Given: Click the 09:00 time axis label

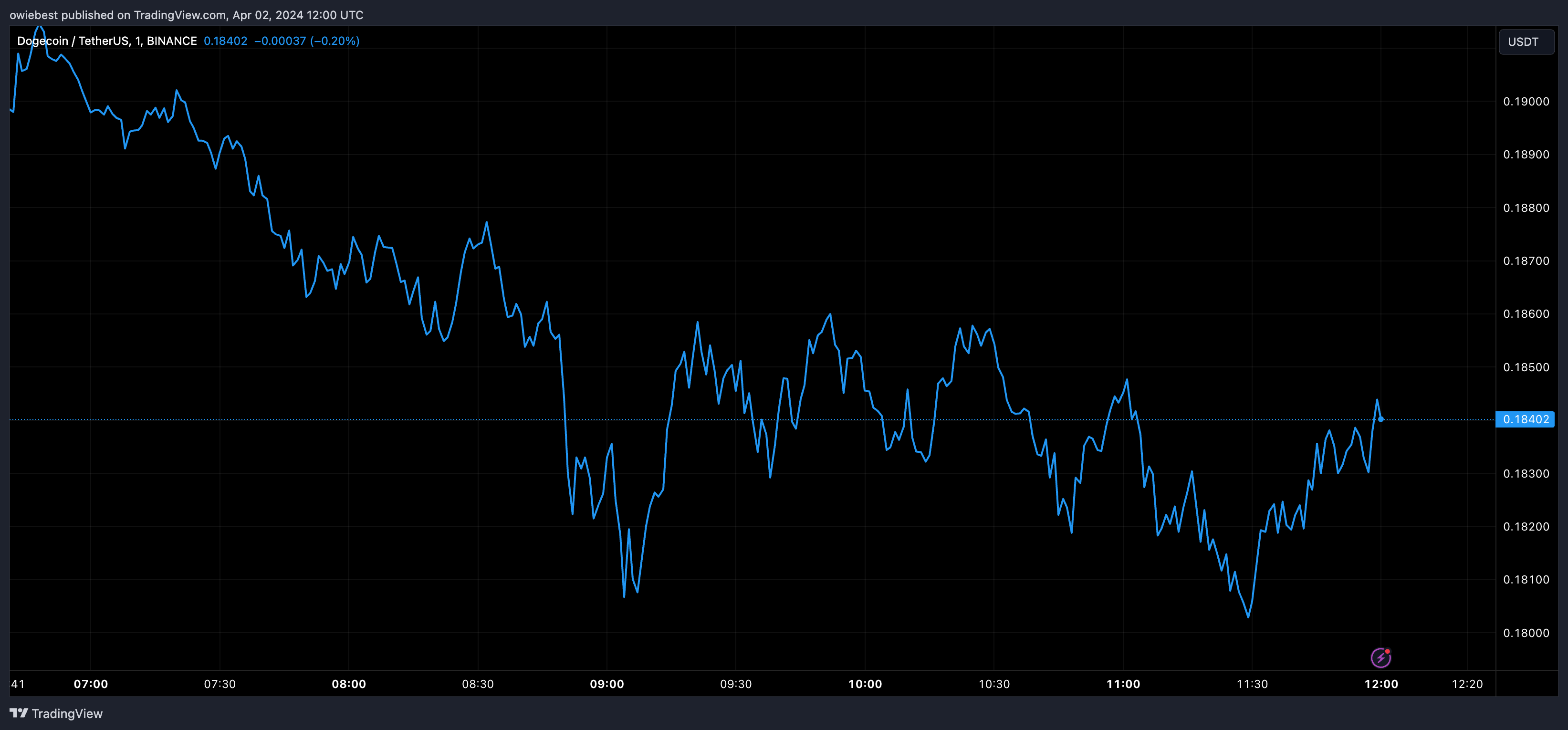Looking at the screenshot, I should click(607, 684).
